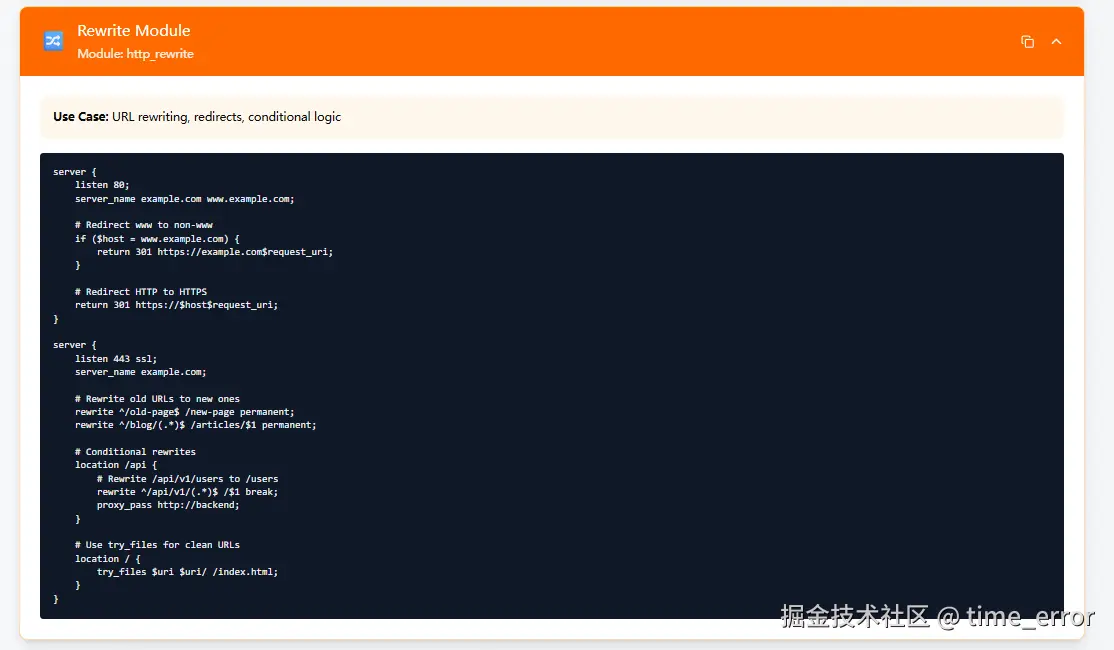This screenshot has width=1114, height=650.
Task: Click the try_files clean URLs comment
Action: (x=157, y=544)
